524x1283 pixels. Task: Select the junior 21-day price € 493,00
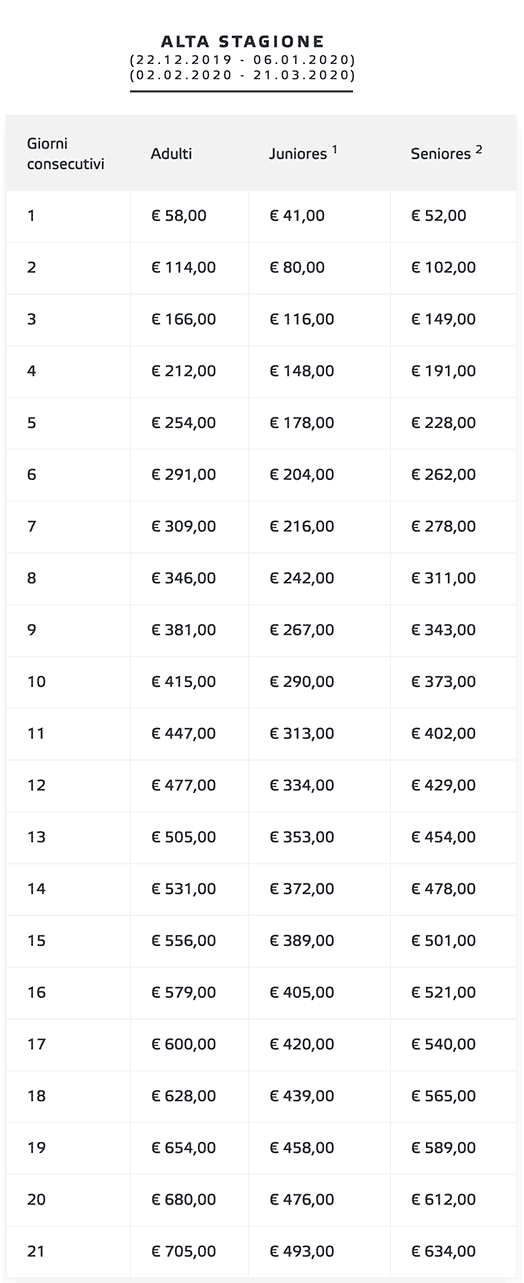[302, 1251]
